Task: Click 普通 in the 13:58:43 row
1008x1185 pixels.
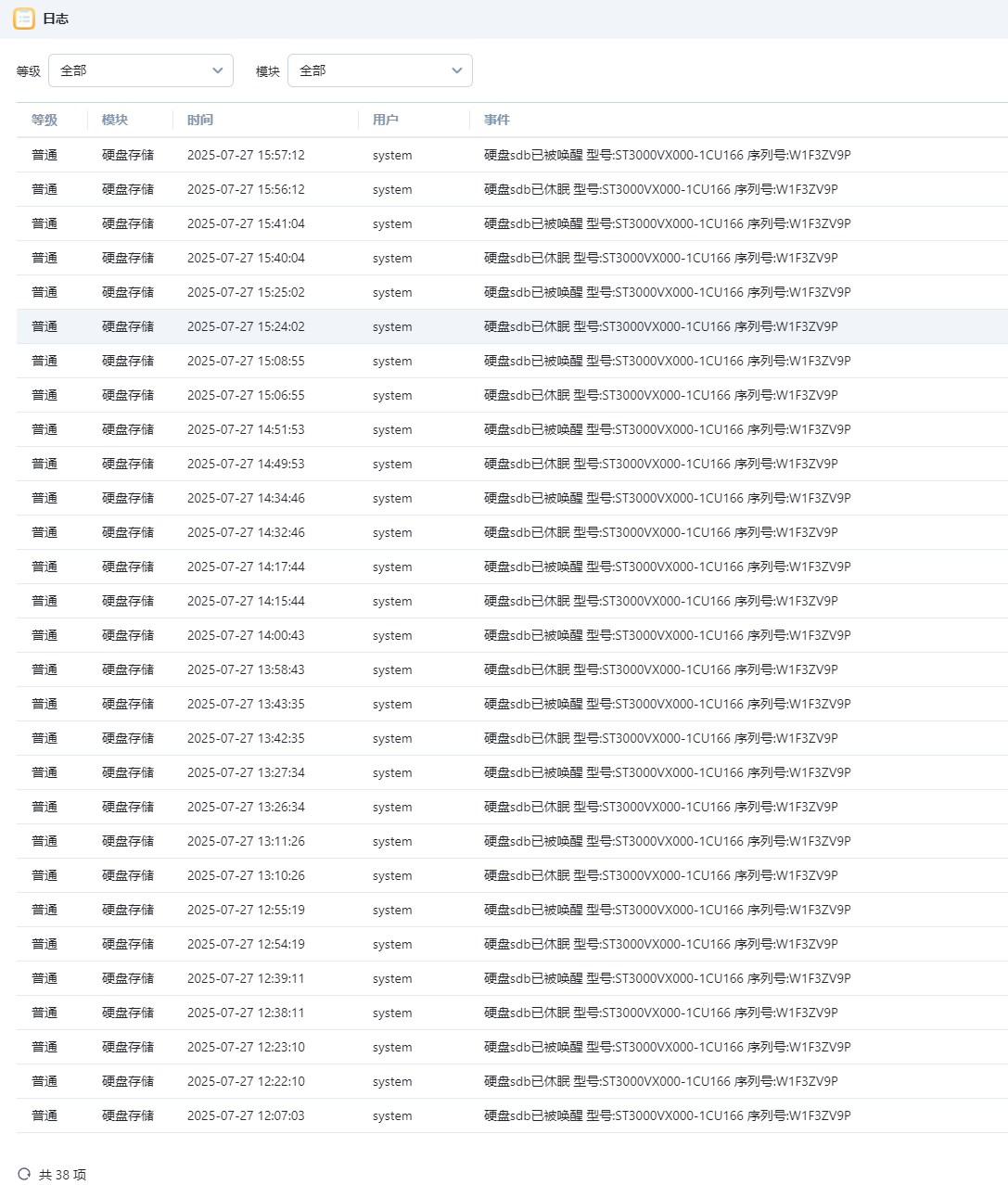Action: [x=45, y=669]
